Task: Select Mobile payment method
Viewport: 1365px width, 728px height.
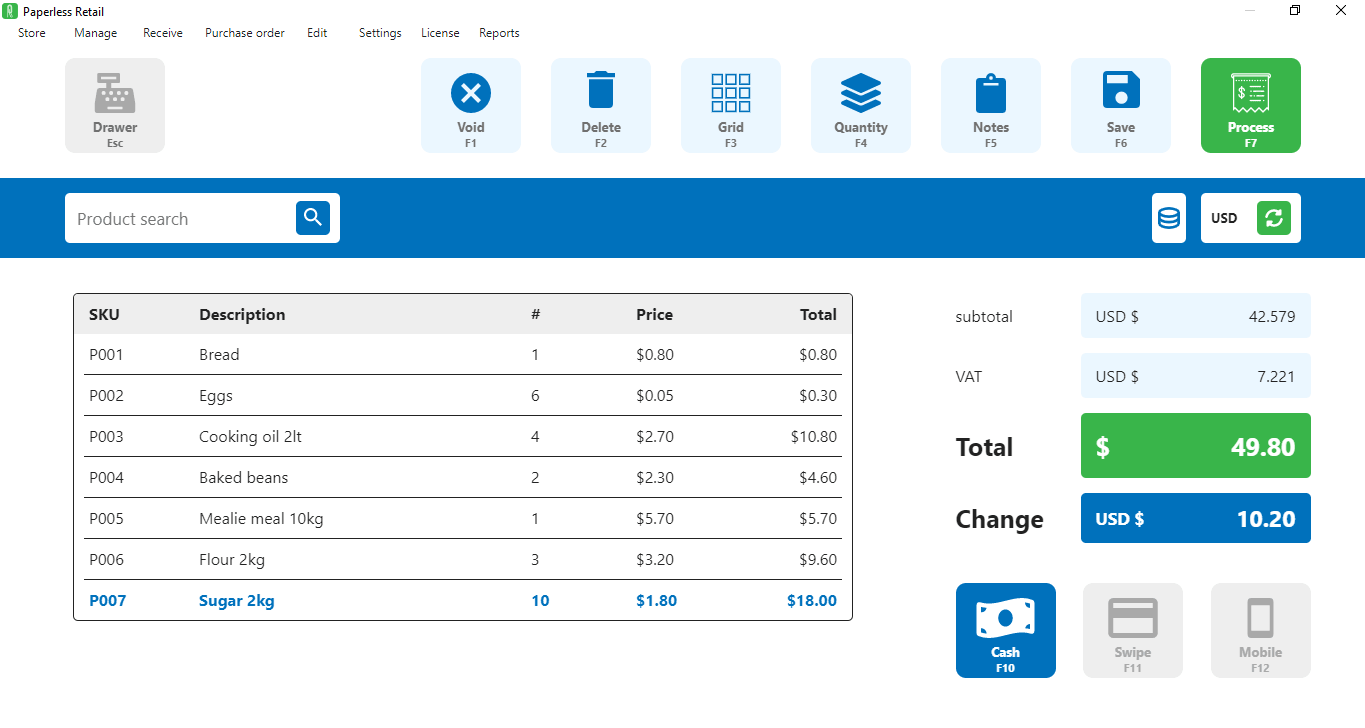Action: click(1261, 630)
